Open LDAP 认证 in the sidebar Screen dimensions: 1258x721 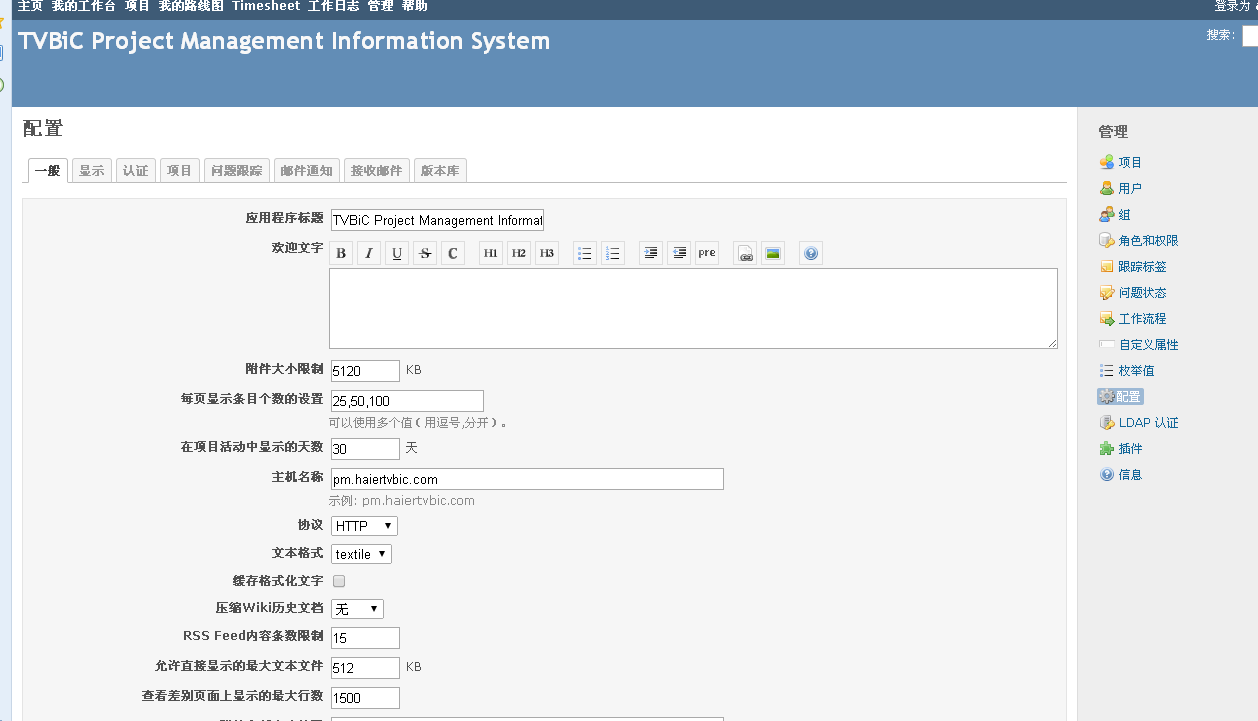(x=1148, y=422)
